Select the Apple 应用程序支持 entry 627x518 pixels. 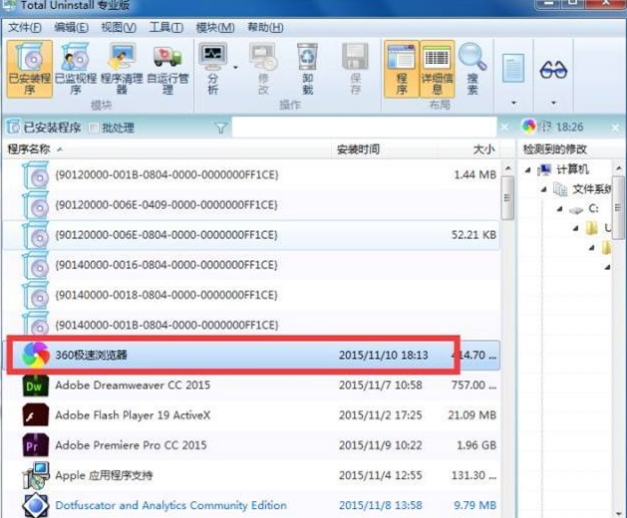(x=104, y=475)
